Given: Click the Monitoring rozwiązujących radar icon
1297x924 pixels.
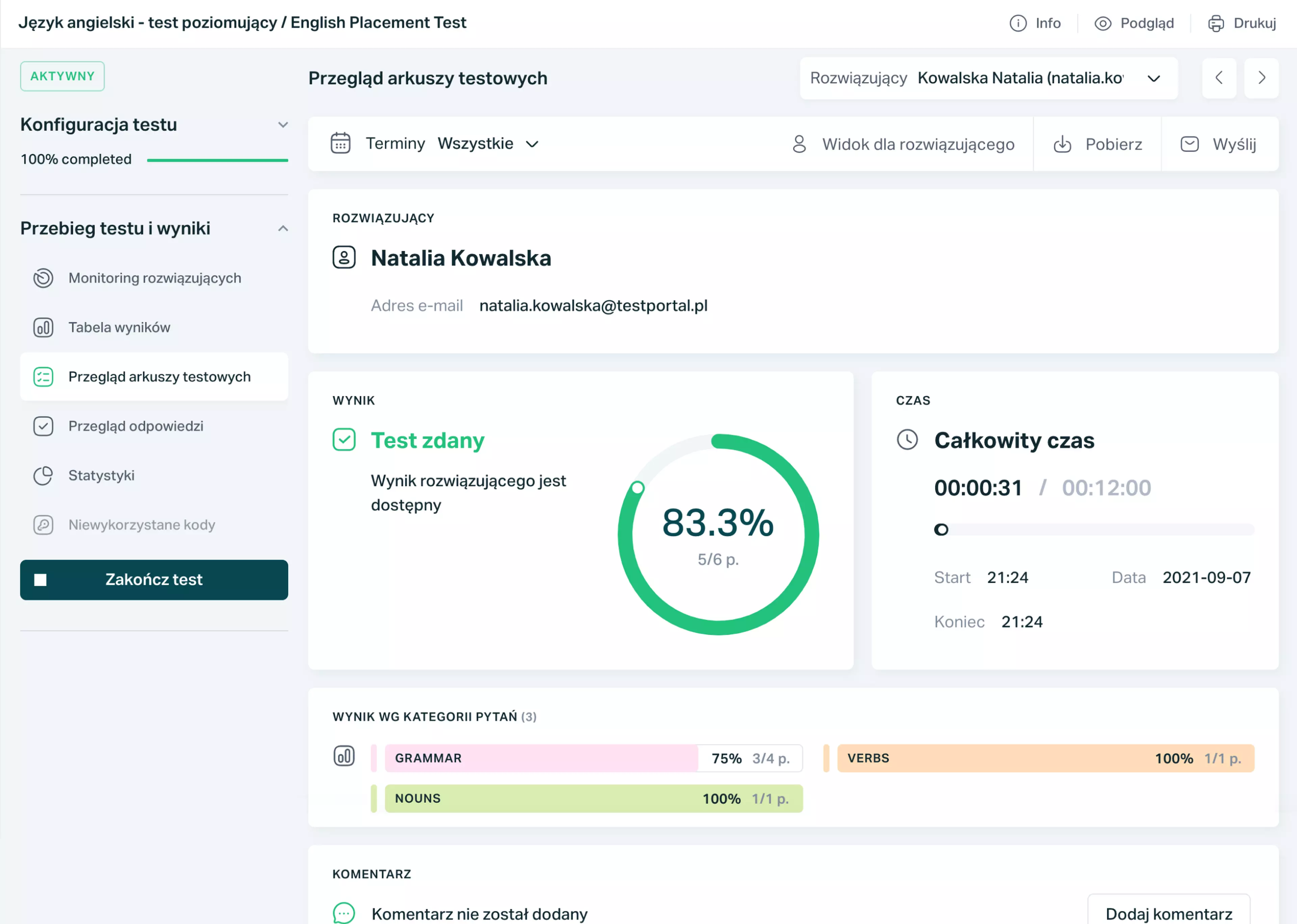Looking at the screenshot, I should (43, 278).
